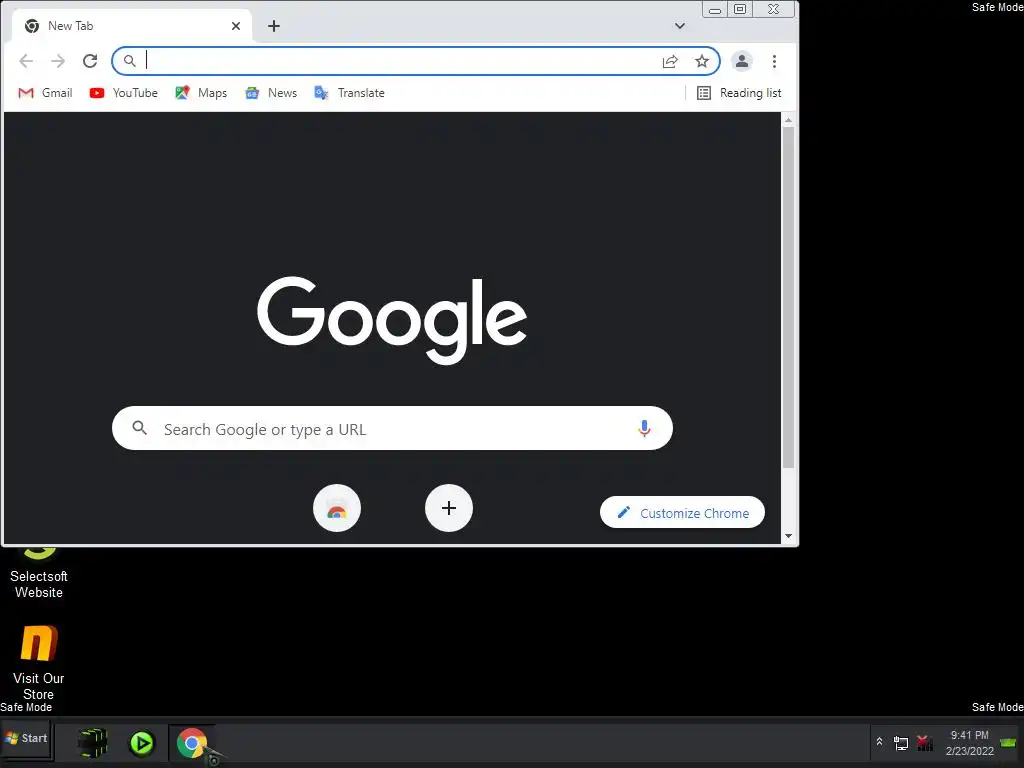This screenshot has width=1024, height=768.
Task: Bookmark this tab with the star icon
Action: (702, 61)
